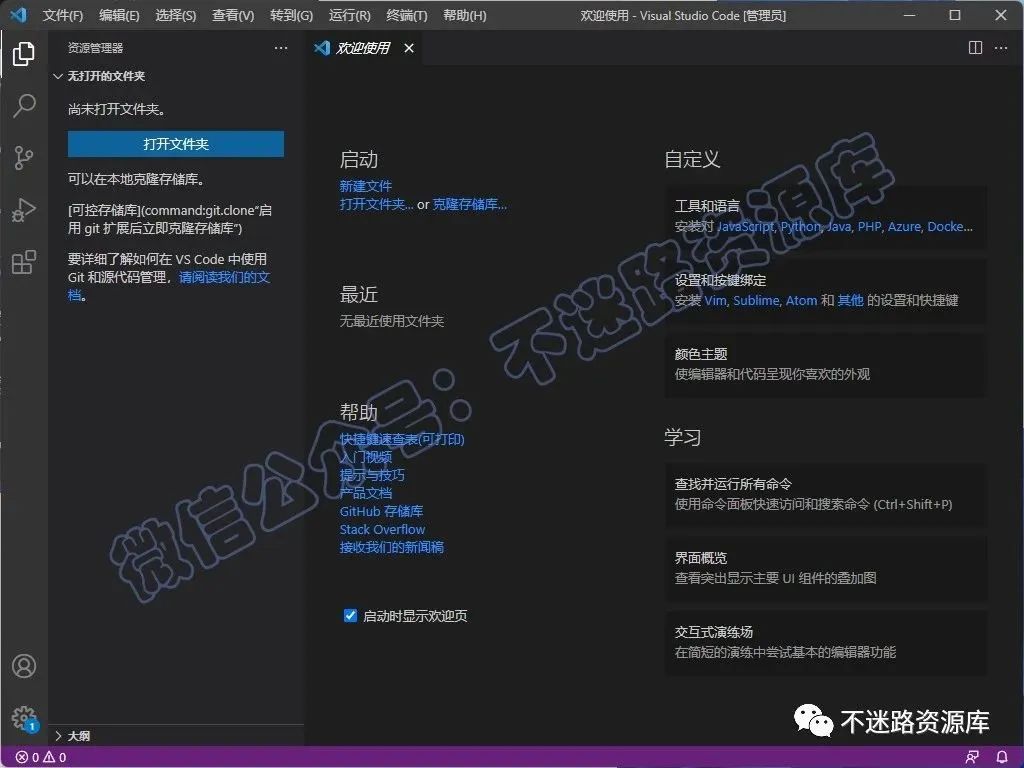Screen dimensions: 1024x768
Task: Click the Python language install link
Action: 801,227
